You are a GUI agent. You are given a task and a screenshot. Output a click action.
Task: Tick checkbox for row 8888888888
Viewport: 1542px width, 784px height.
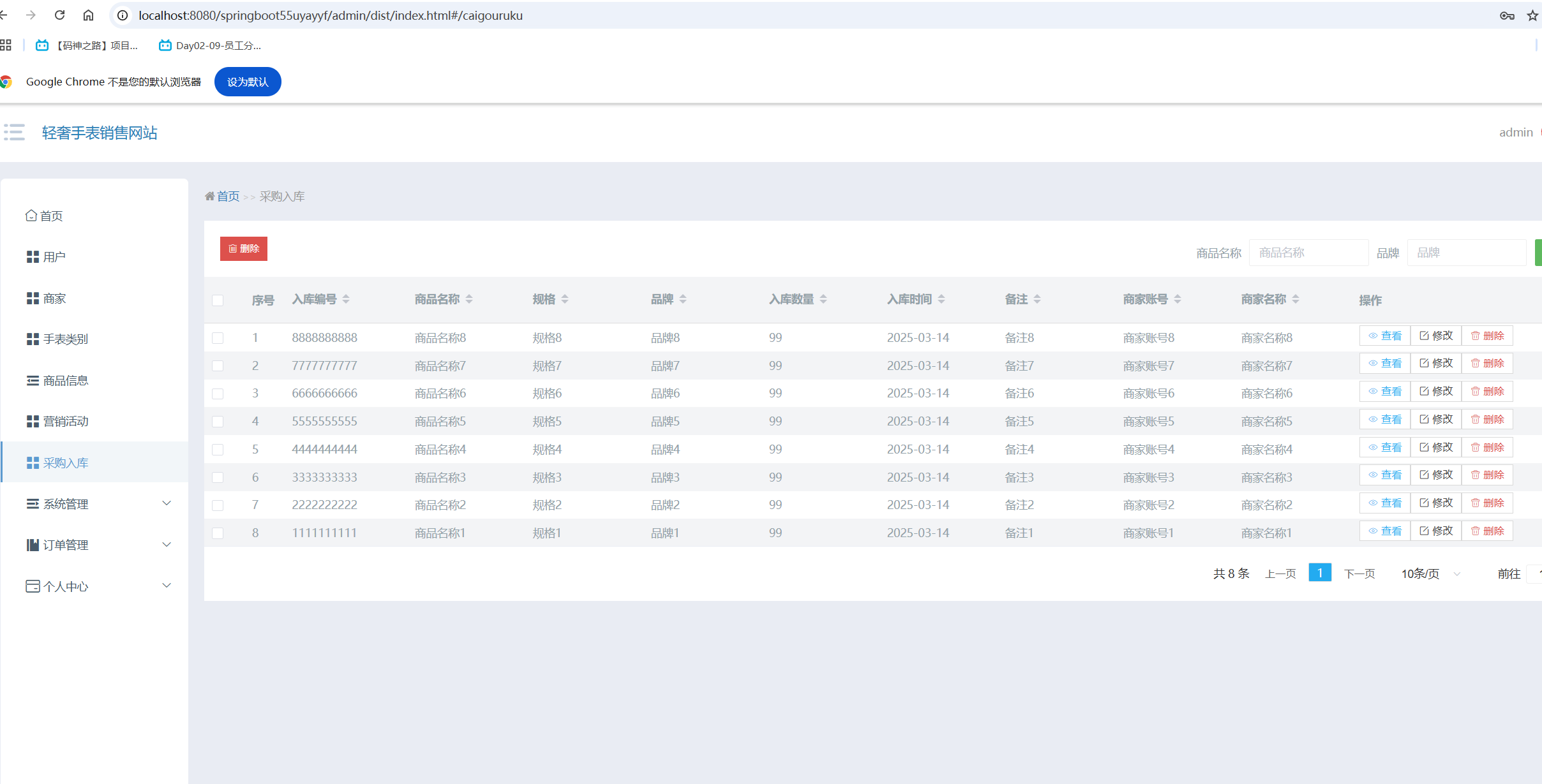[x=218, y=337]
